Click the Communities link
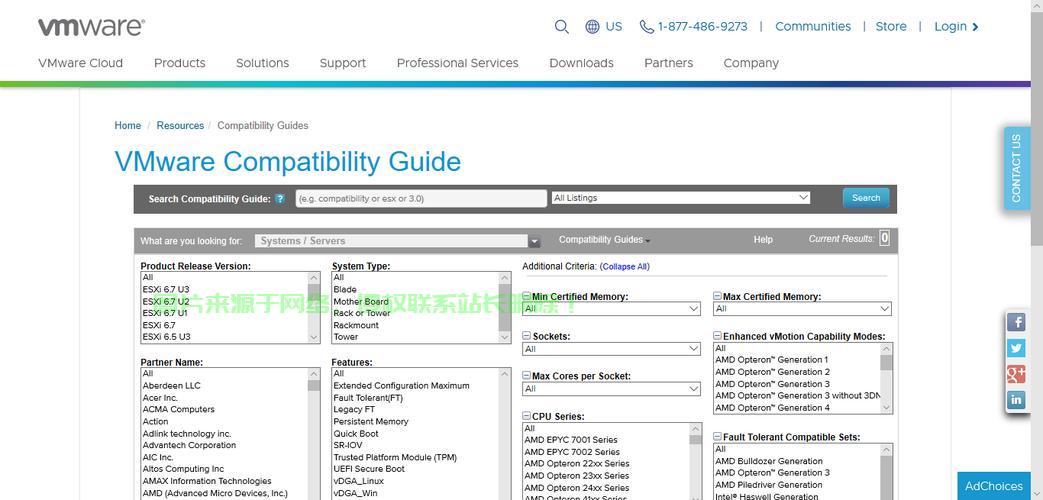 coord(813,27)
